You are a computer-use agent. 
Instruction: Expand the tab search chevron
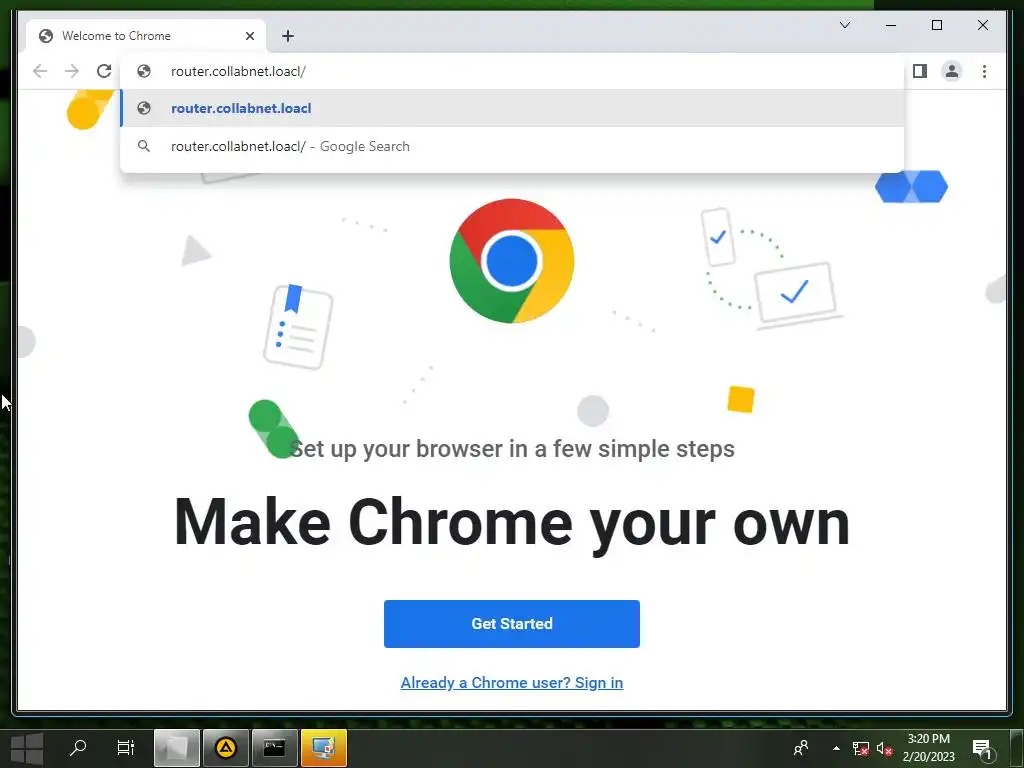[844, 25]
